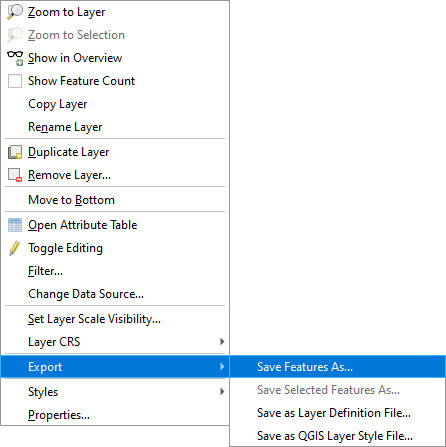Choose Save as QGIS Layer Style File...
Image resolution: width=446 pixels, height=447 pixels.
click(x=338, y=436)
